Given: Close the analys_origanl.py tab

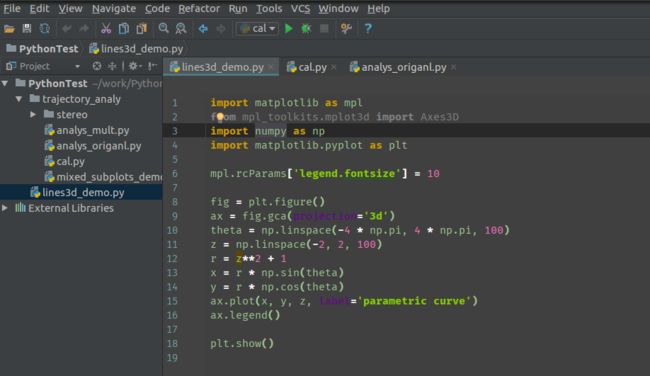Looking at the screenshot, I should tap(454, 67).
